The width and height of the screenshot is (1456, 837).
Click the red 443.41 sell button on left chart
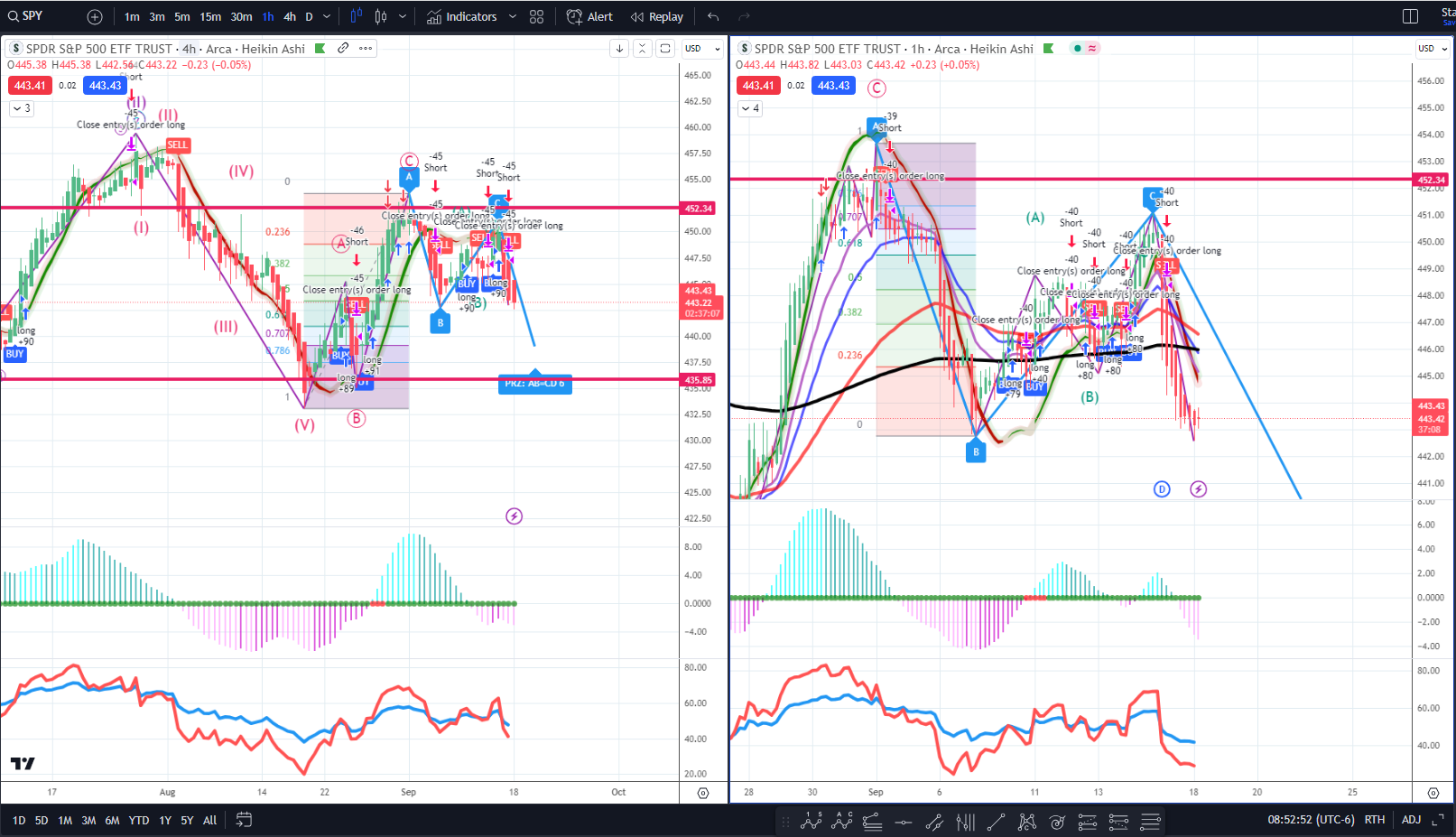point(30,86)
